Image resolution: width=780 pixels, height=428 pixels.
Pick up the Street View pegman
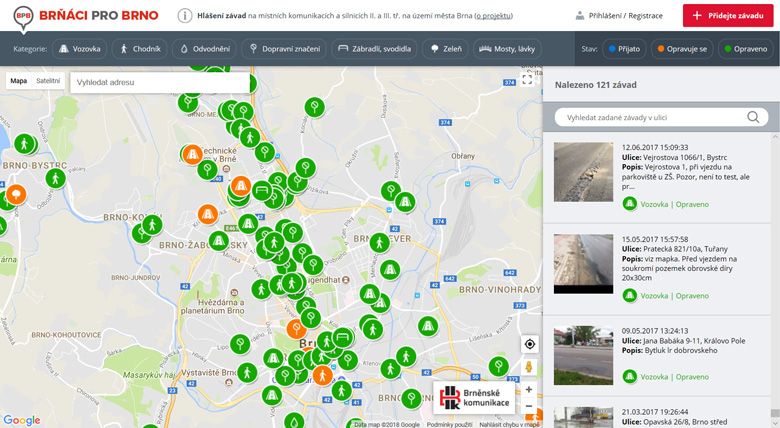pyautogui.click(x=529, y=367)
